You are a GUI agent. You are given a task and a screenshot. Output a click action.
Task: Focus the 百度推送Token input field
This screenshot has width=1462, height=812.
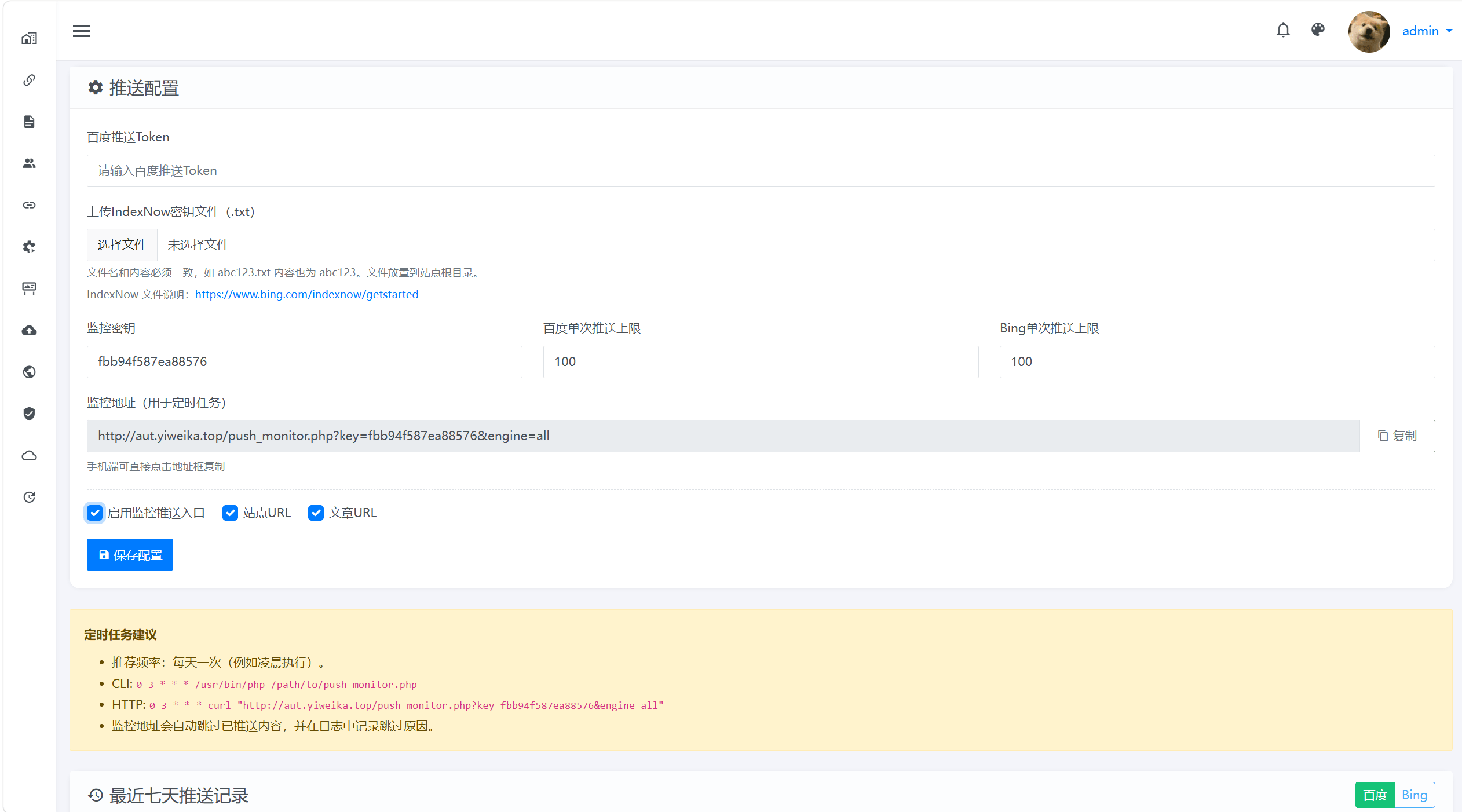coord(761,171)
